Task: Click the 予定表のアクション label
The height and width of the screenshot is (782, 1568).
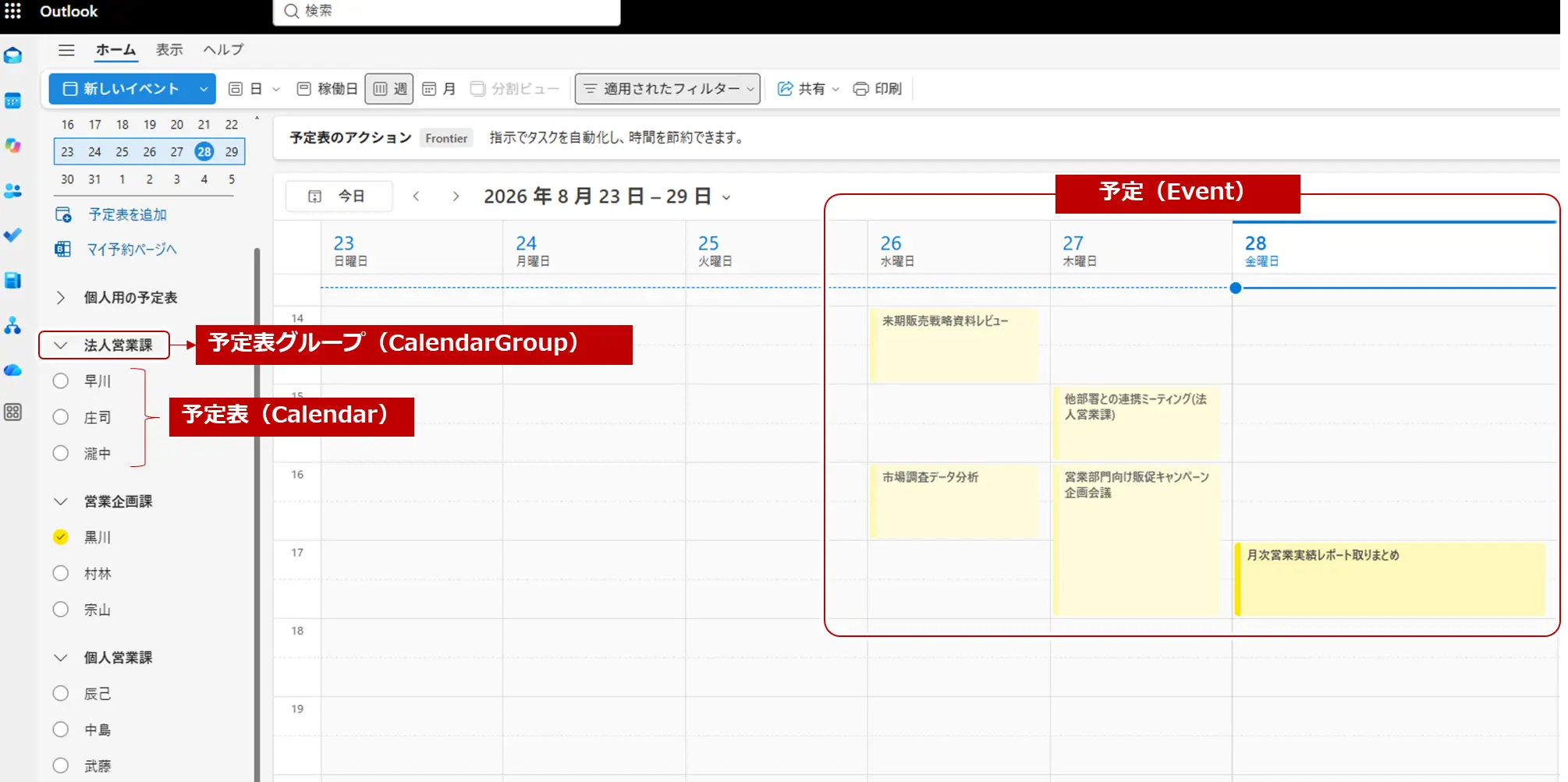Action: pos(350,138)
